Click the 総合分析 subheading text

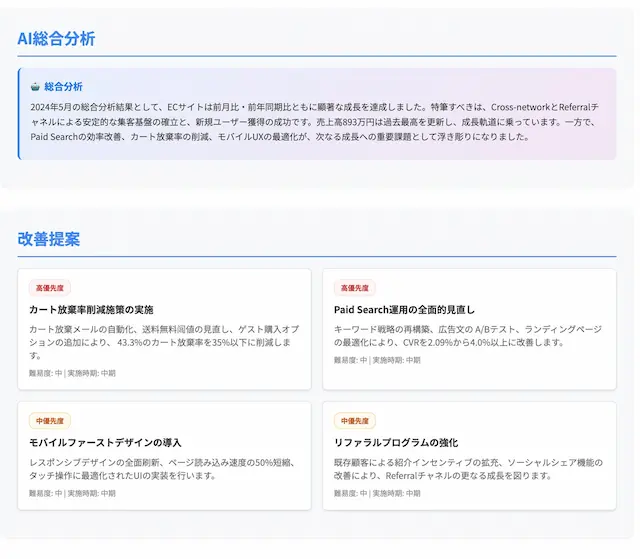point(63,87)
